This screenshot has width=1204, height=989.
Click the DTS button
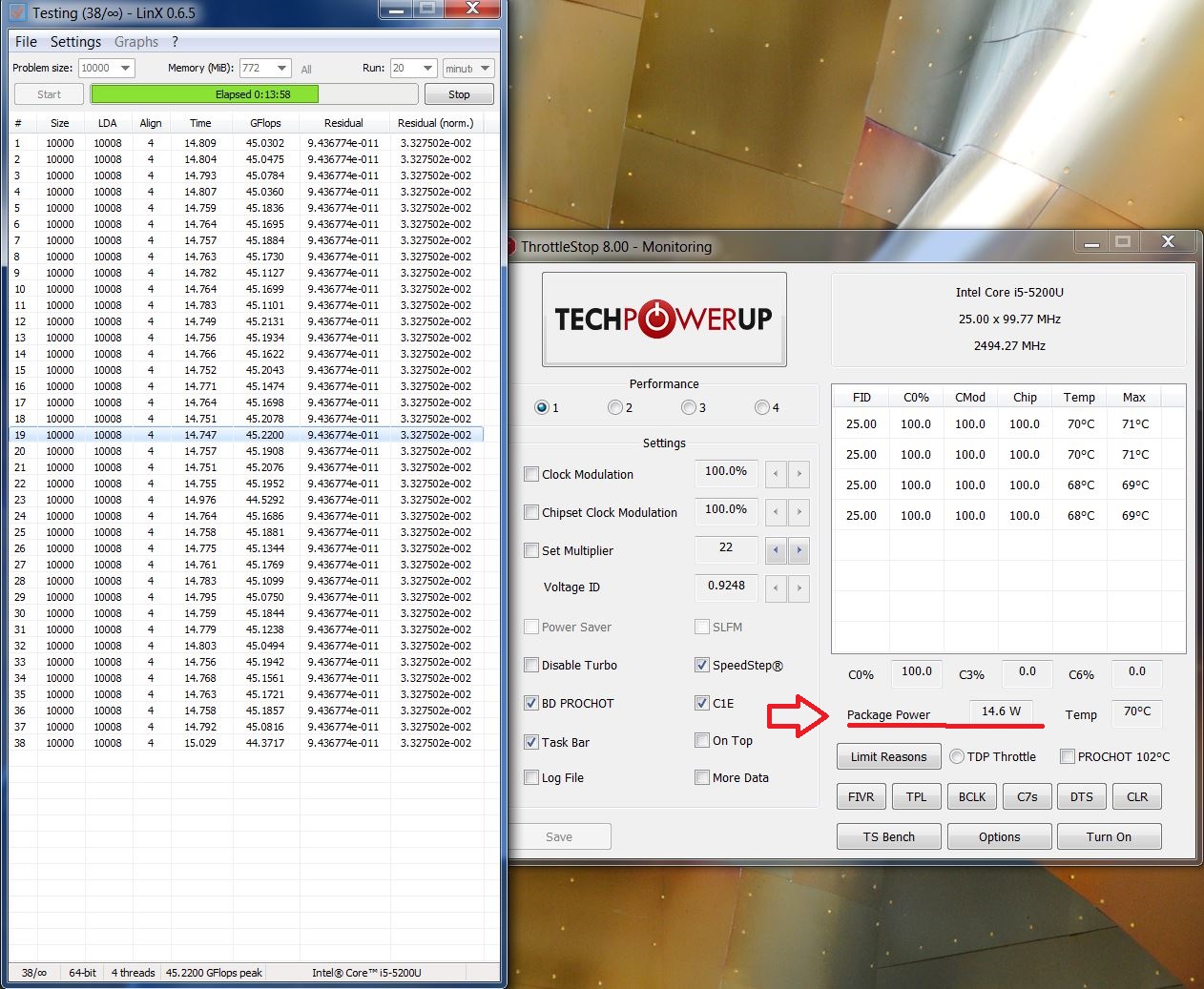pyautogui.click(x=1082, y=796)
